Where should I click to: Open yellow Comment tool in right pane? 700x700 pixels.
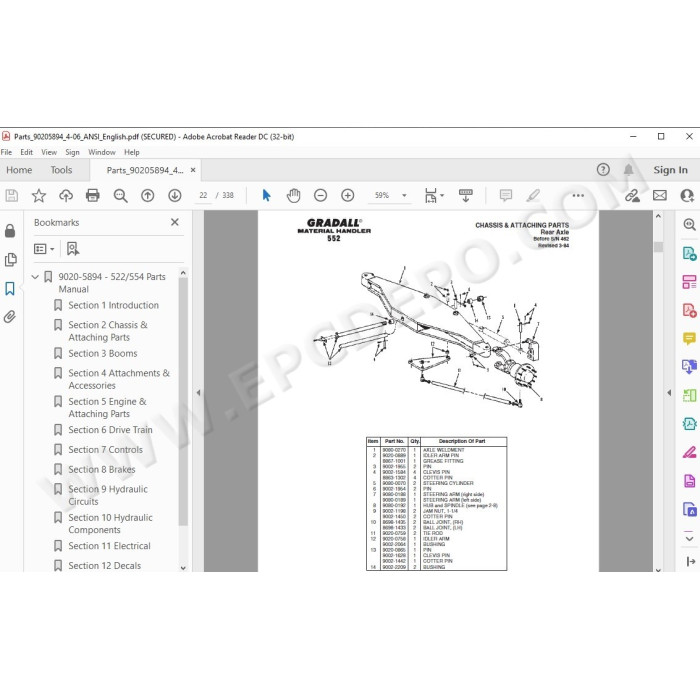(689, 338)
